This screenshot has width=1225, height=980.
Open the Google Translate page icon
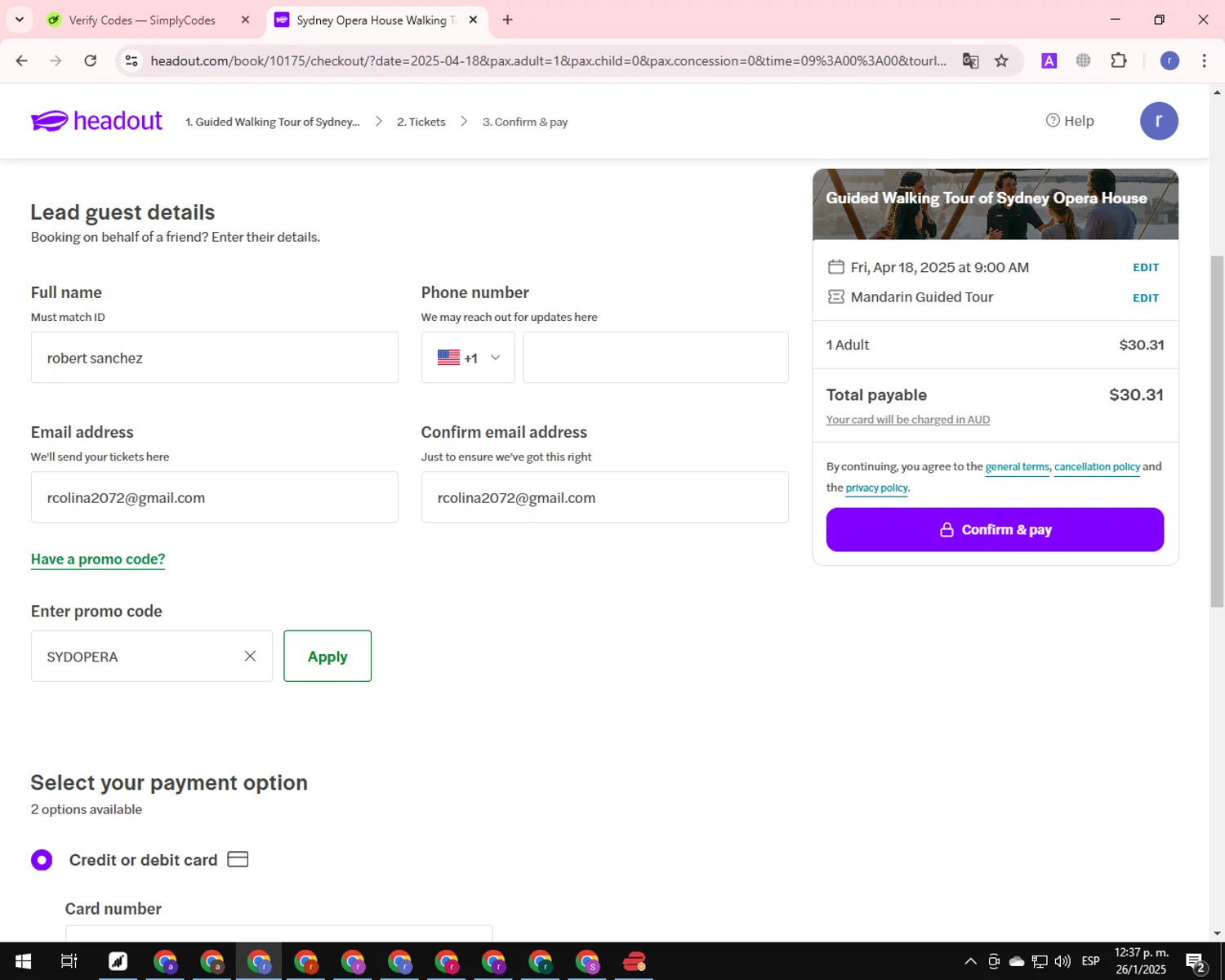coord(970,60)
